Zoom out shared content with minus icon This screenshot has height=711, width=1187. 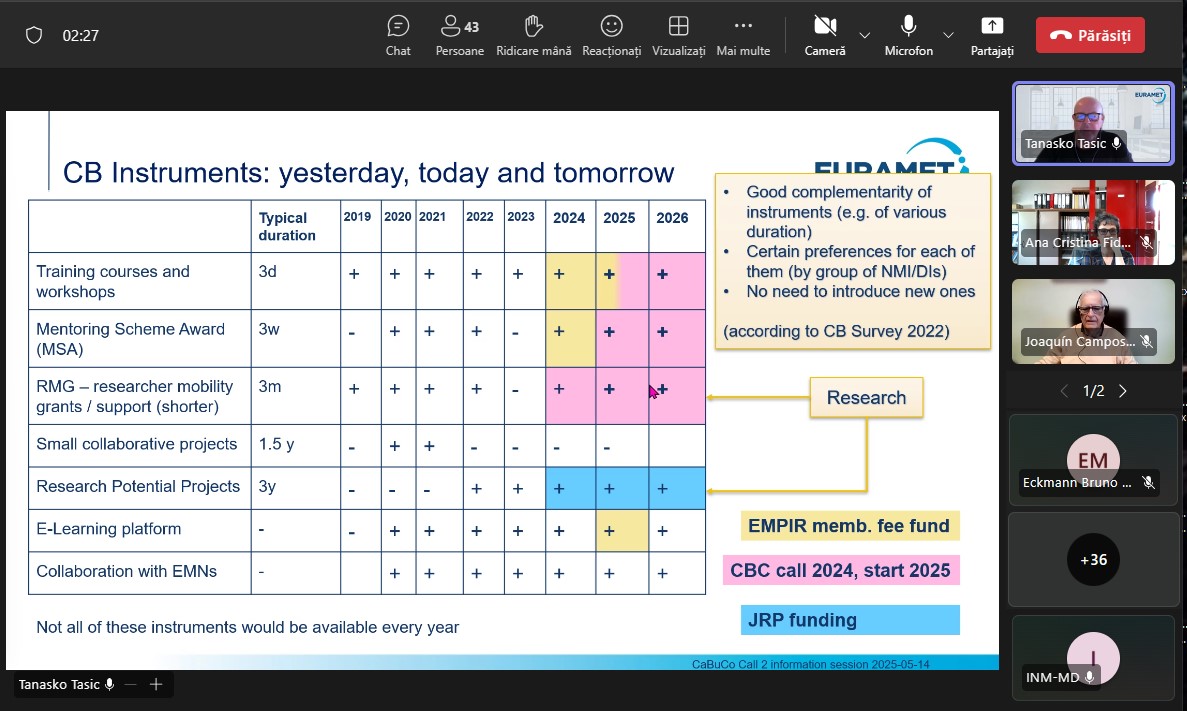(x=130, y=684)
